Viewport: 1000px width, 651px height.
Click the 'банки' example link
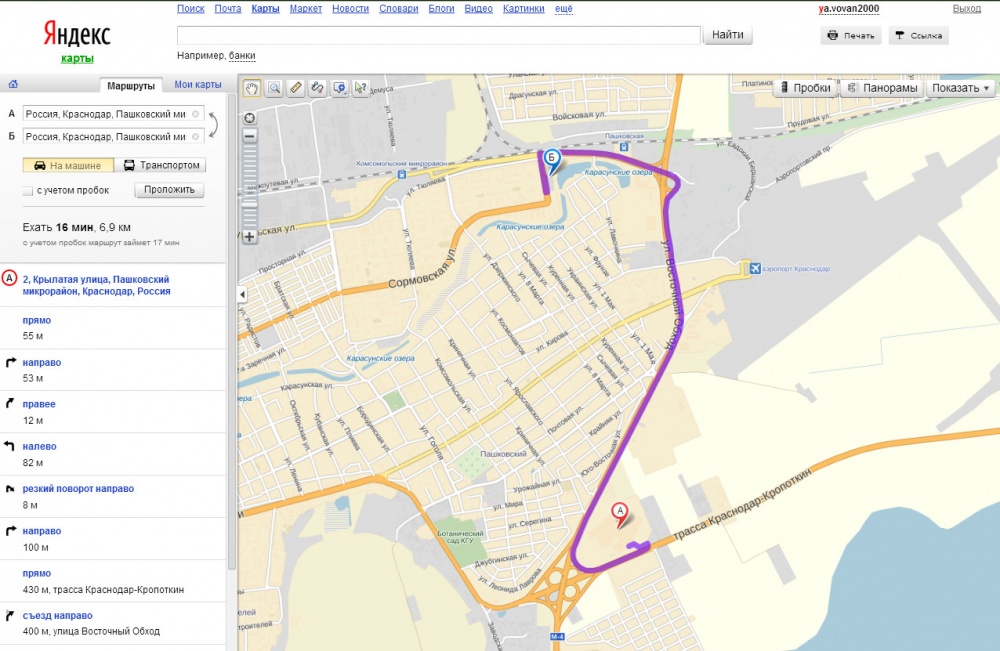(x=242, y=55)
